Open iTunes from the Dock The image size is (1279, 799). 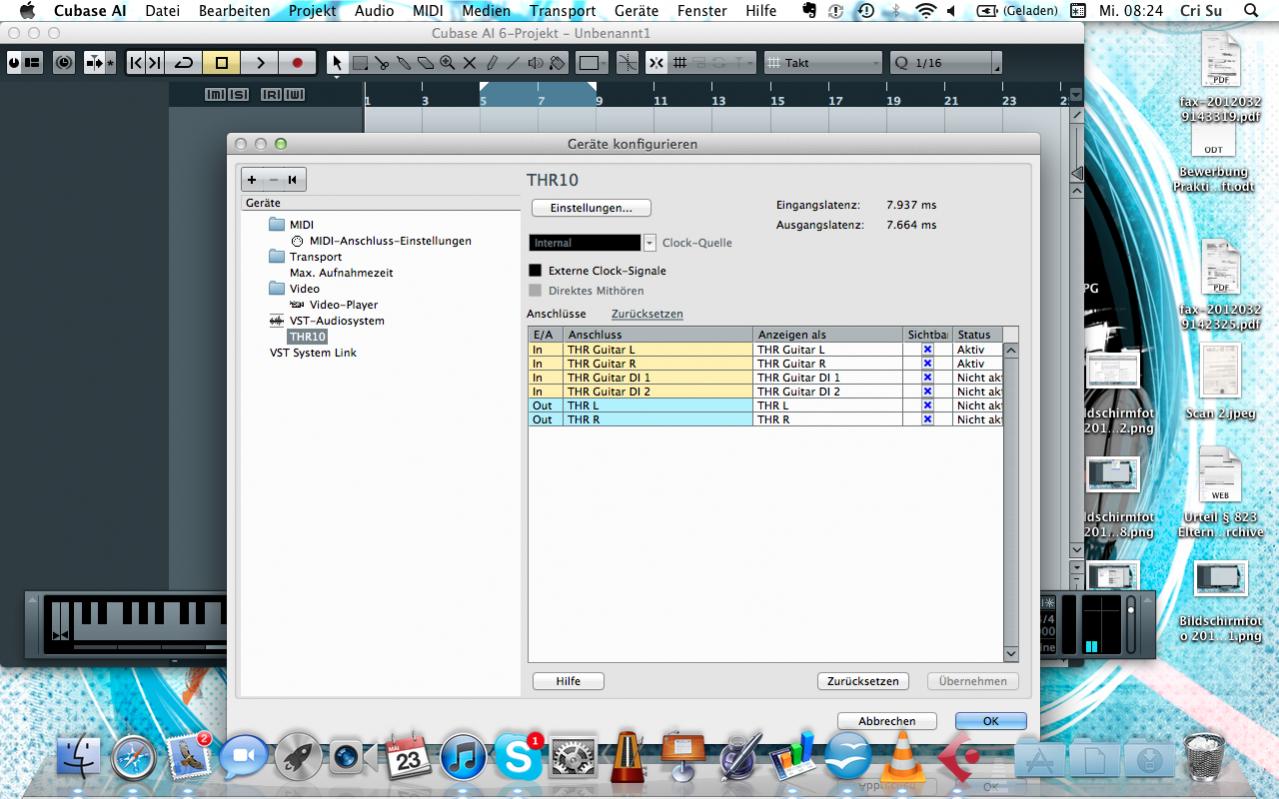[463, 757]
